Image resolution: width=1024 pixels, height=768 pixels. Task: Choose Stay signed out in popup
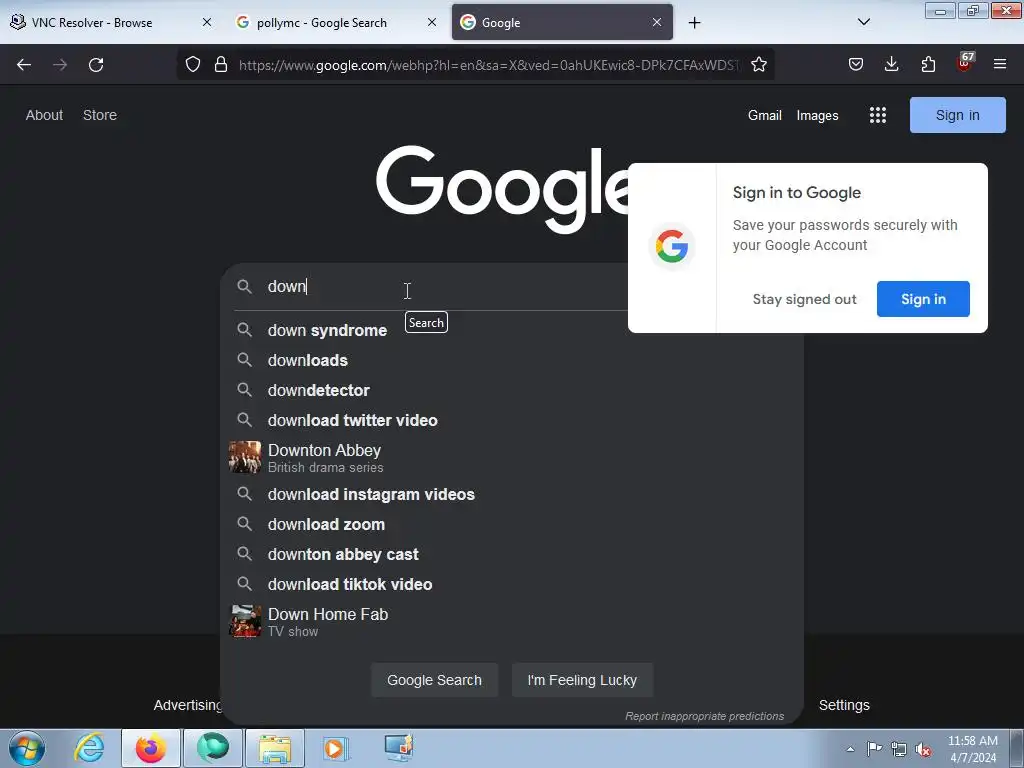(804, 299)
